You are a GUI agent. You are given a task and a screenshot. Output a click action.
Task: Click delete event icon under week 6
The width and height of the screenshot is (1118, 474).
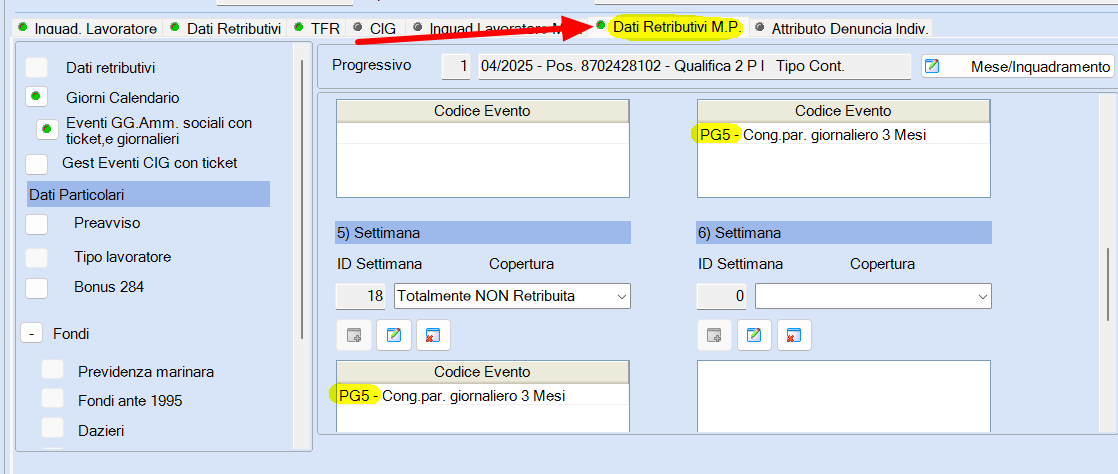coord(794,335)
